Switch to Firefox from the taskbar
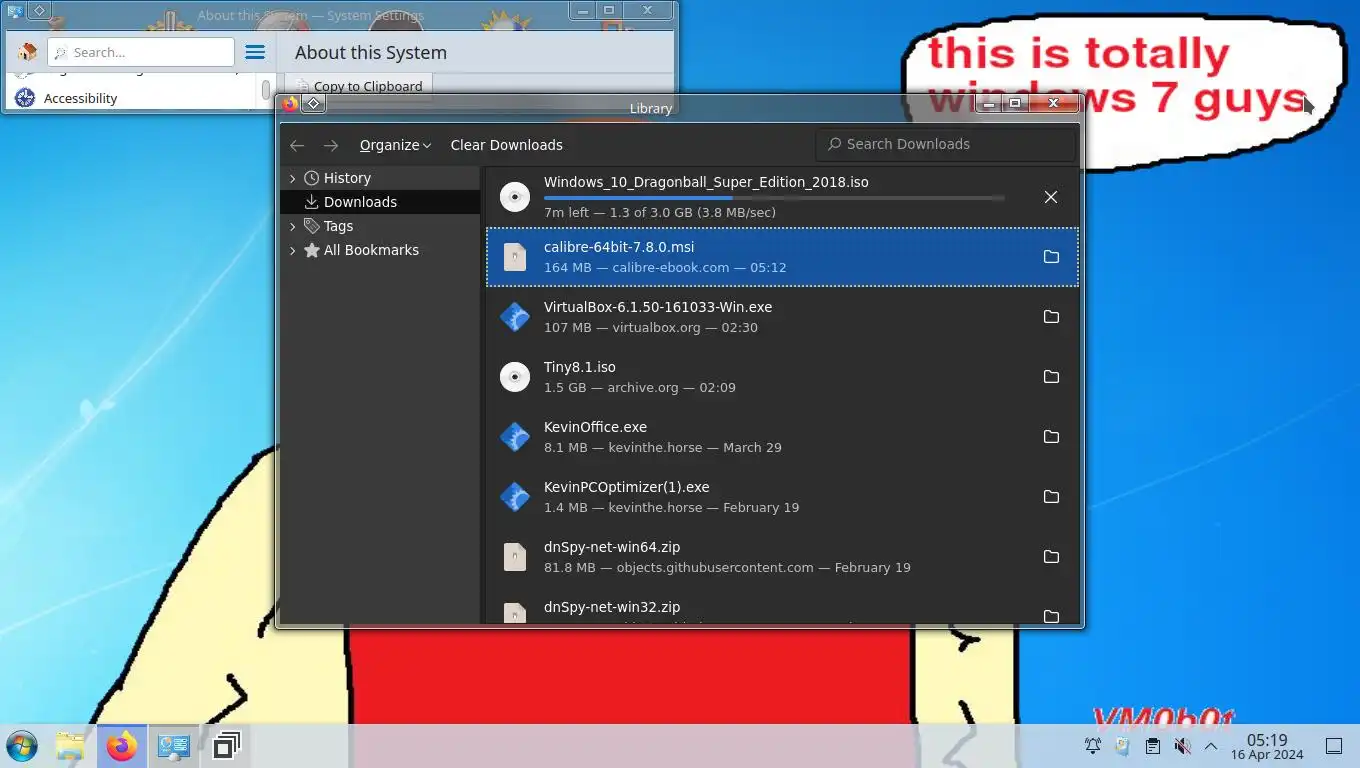1360x768 pixels. pos(122,746)
